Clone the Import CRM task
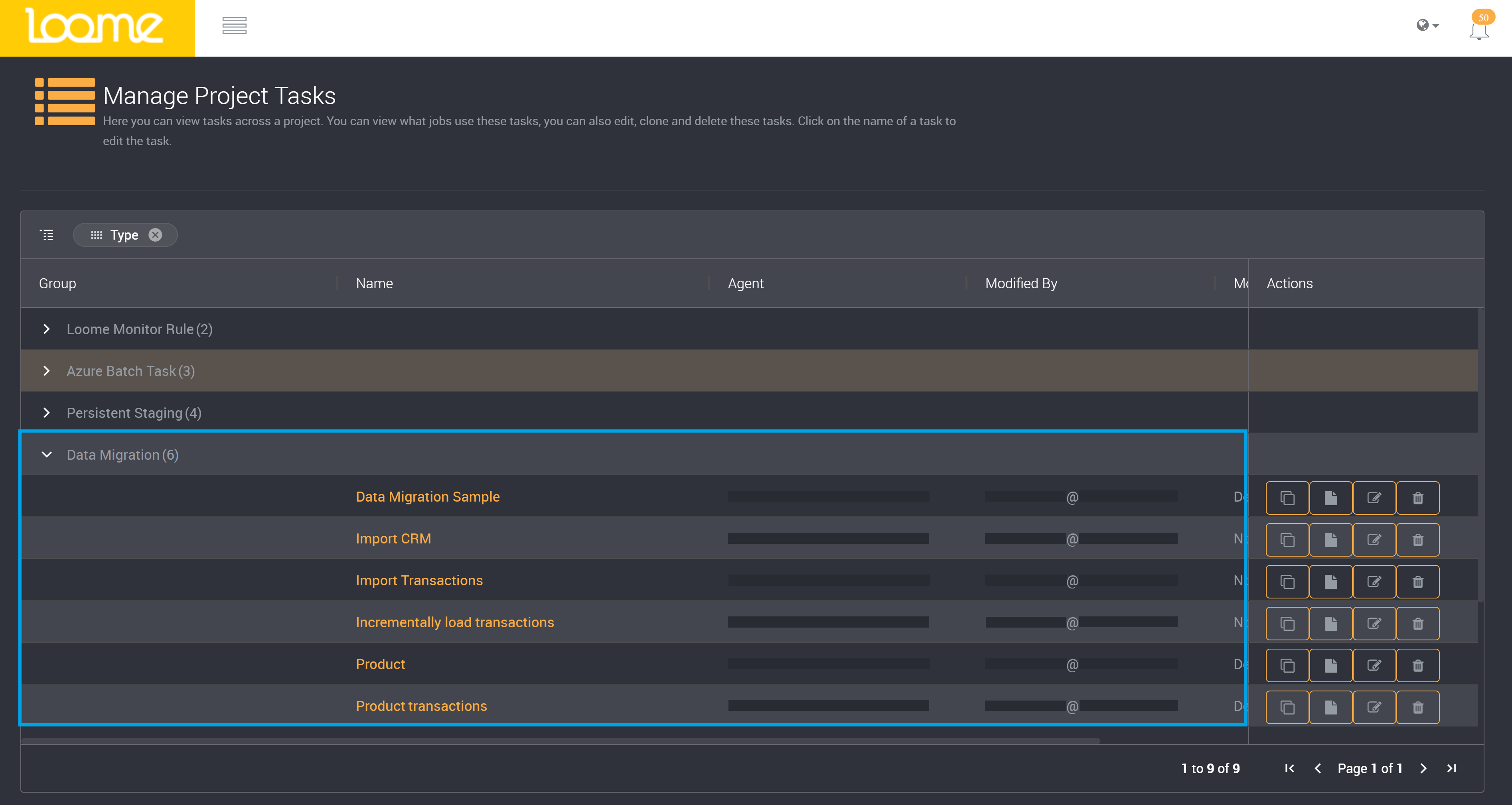The width and height of the screenshot is (1512, 805). (x=1287, y=540)
